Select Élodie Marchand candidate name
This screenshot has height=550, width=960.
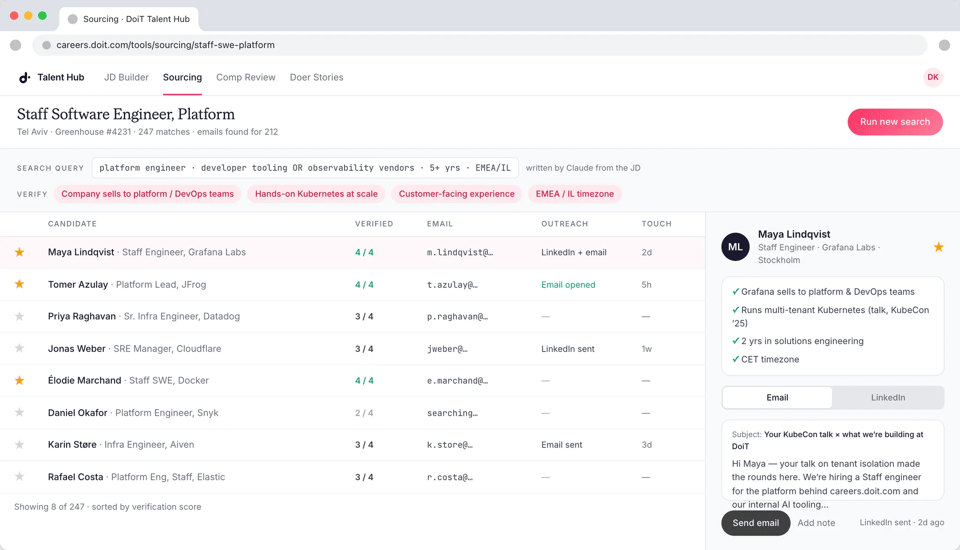[84, 380]
